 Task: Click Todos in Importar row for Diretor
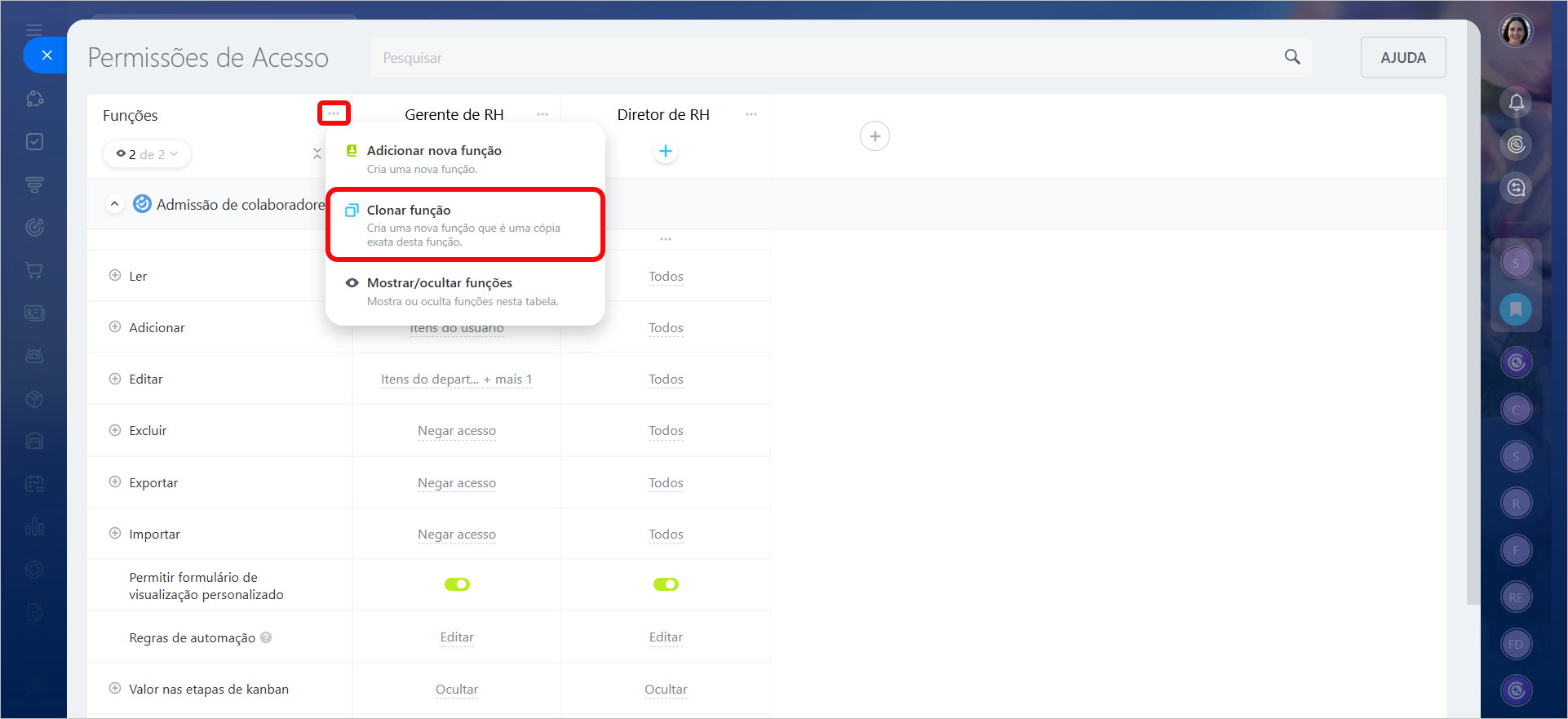coord(666,535)
